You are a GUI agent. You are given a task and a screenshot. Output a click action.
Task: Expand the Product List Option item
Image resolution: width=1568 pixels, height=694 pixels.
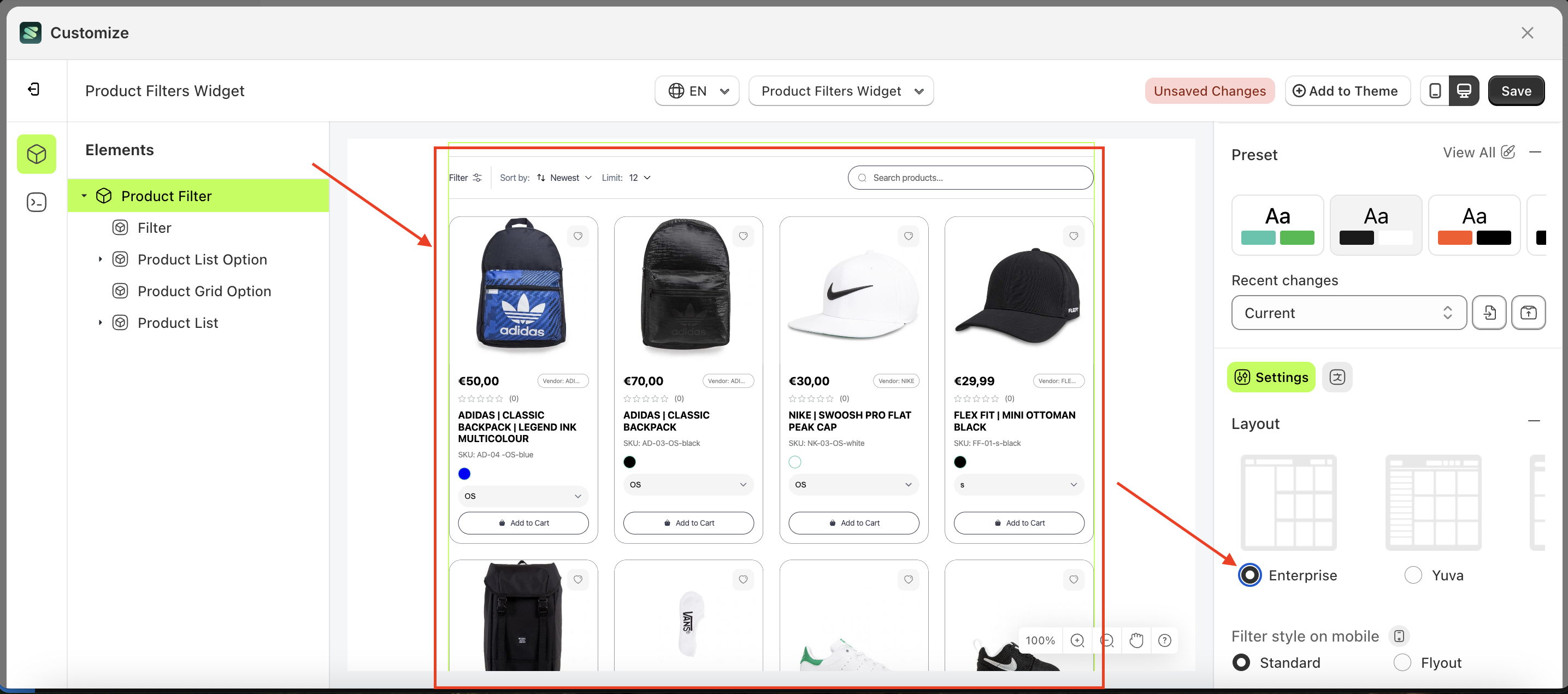coord(101,260)
